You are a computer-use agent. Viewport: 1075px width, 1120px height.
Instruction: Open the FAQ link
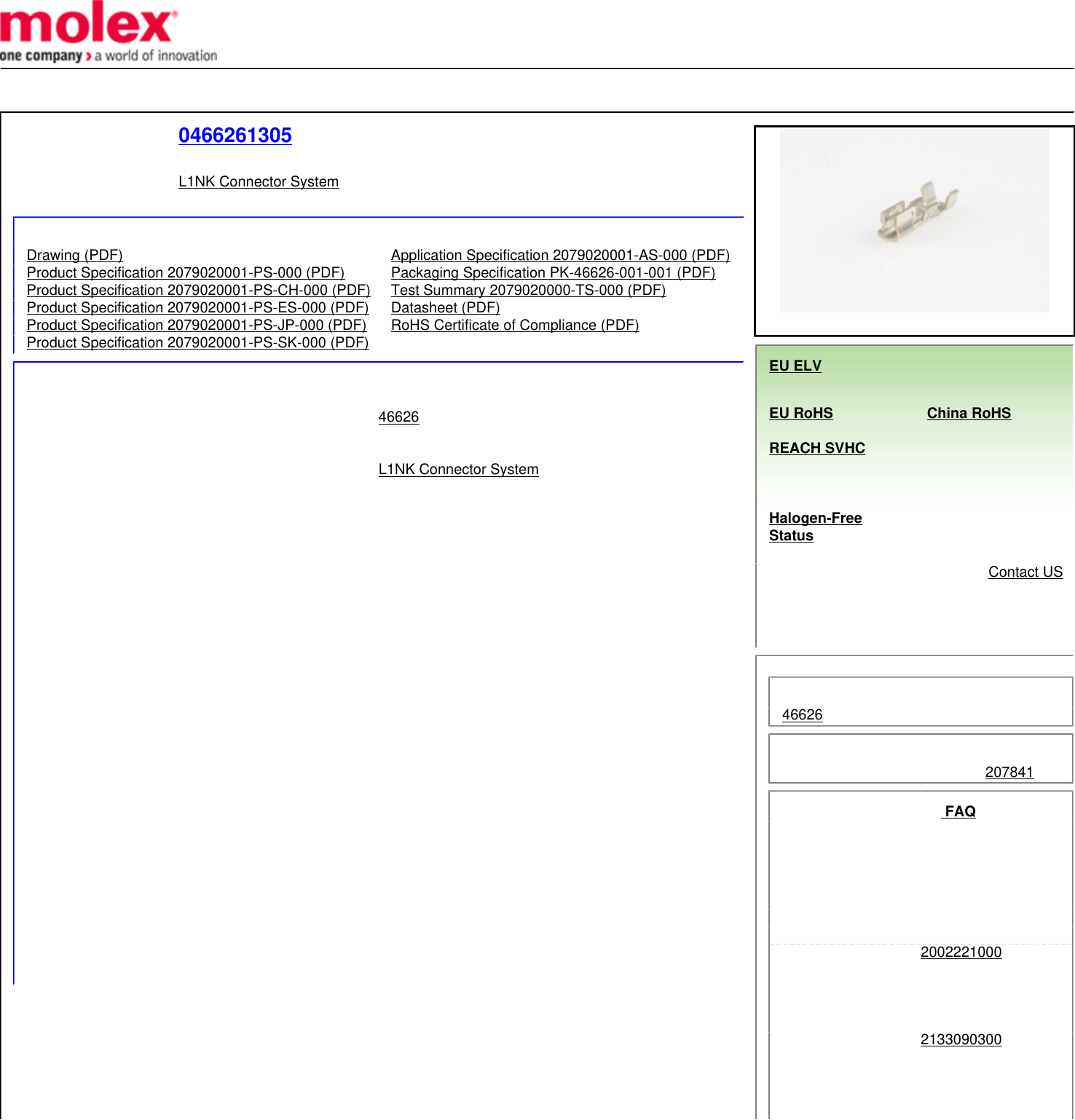(x=959, y=812)
